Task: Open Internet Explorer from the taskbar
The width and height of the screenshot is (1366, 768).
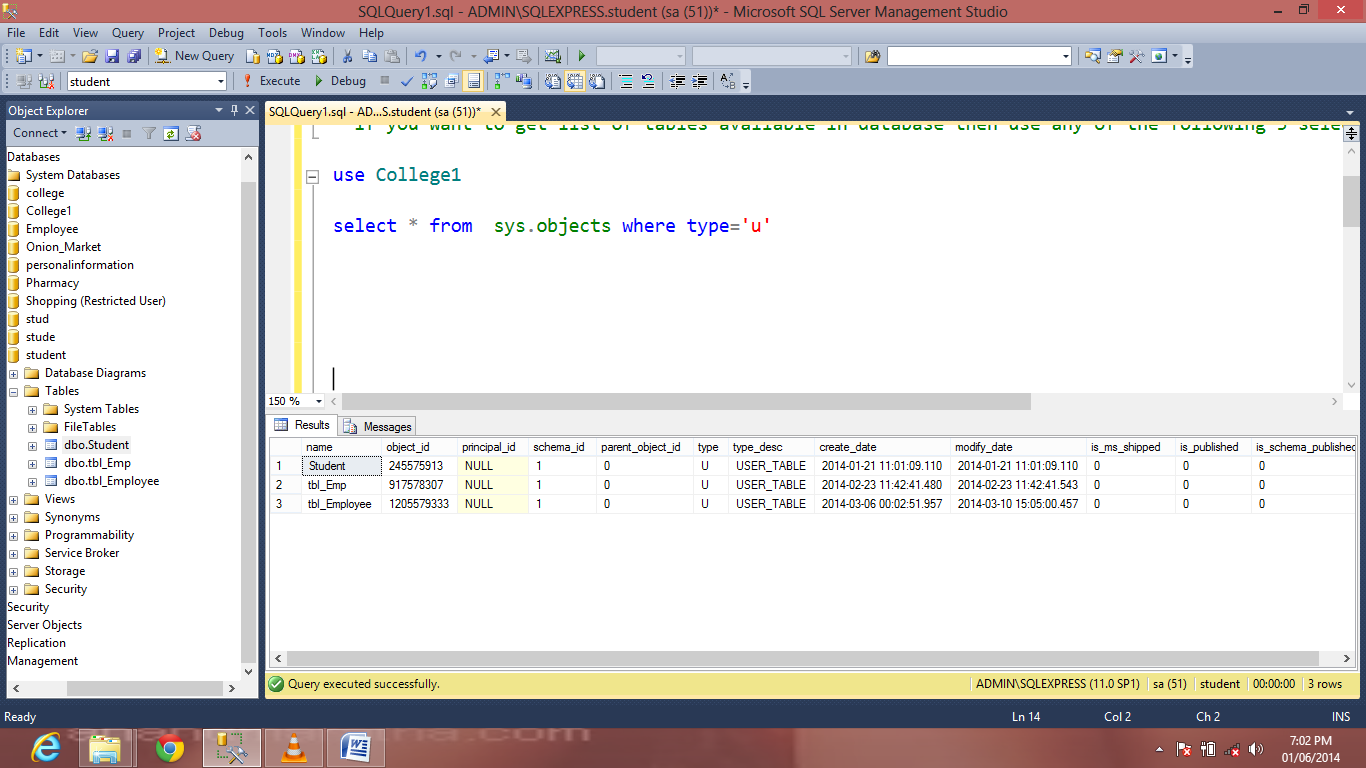Action: 47,748
